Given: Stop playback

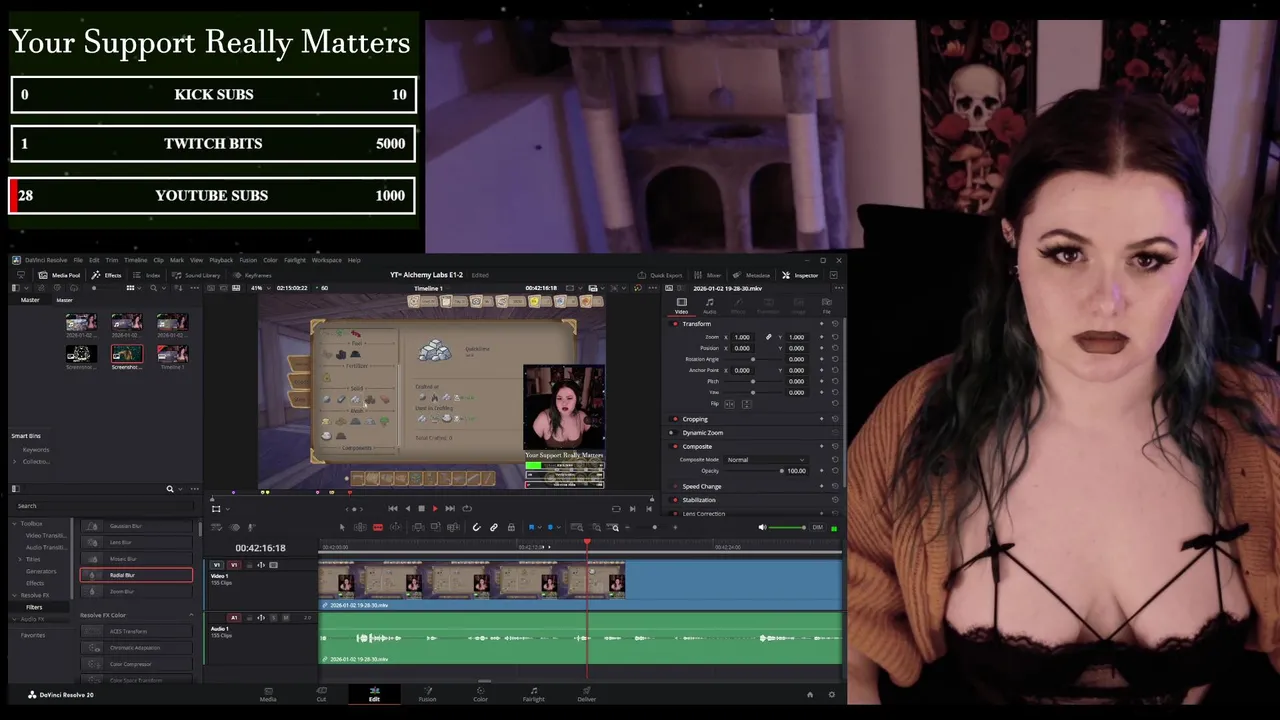Looking at the screenshot, I should pyautogui.click(x=421, y=508).
